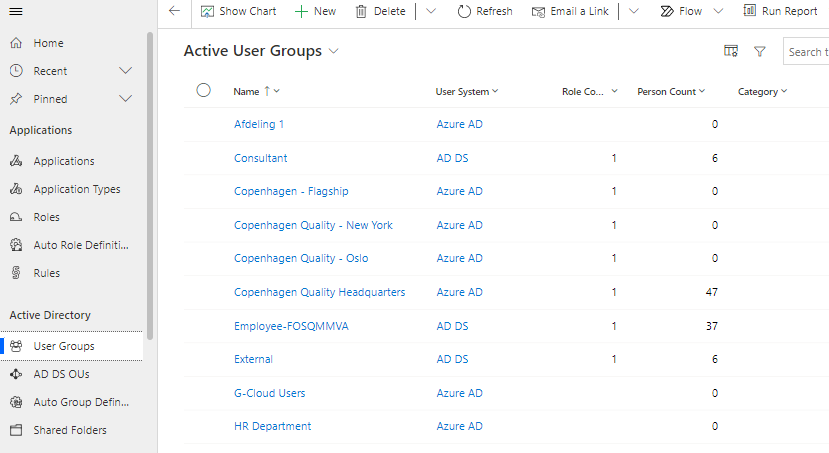Viewport: 829px width, 453px height.
Task: Click the hamburger menu icon
Action: (16, 11)
